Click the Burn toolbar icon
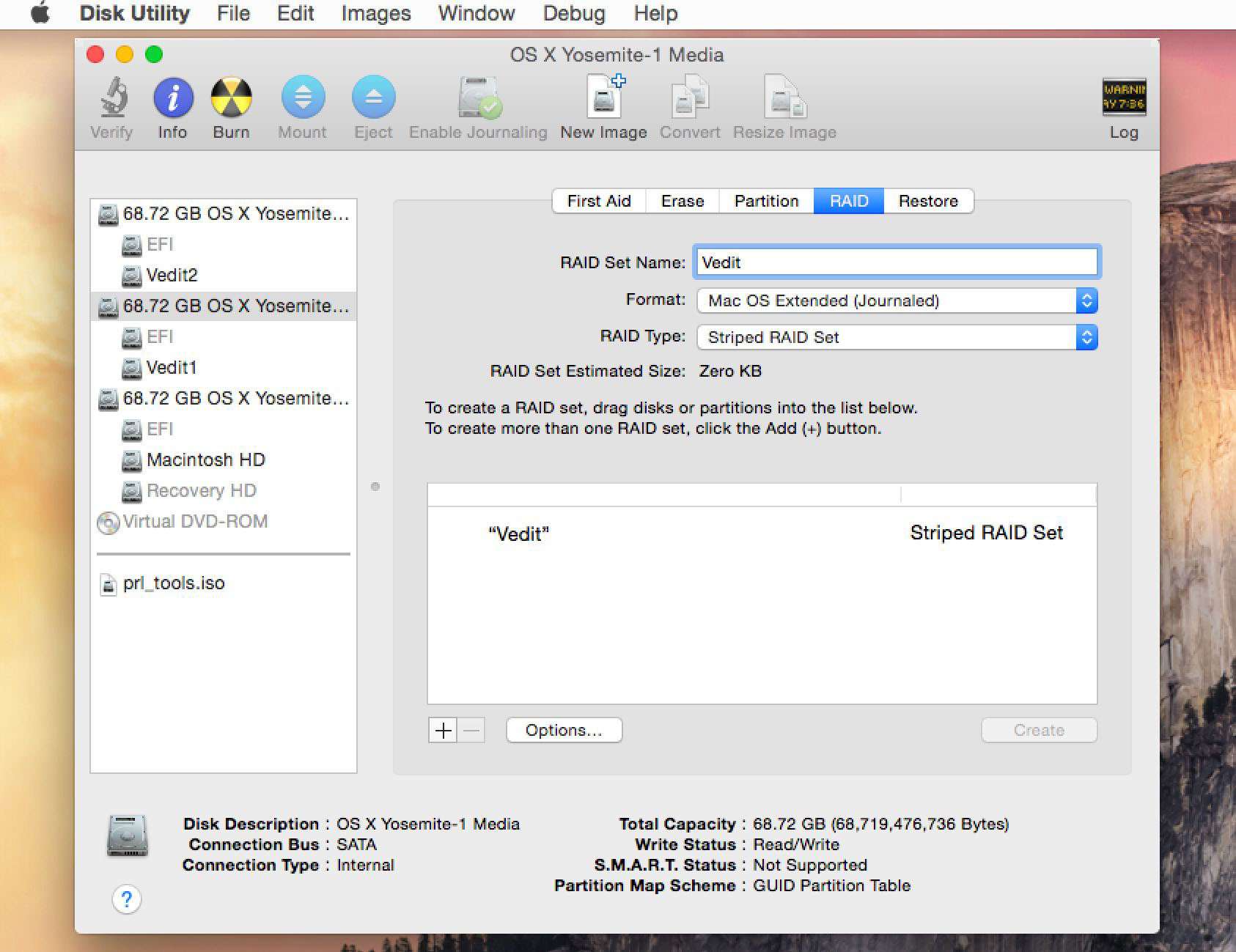 (x=231, y=97)
